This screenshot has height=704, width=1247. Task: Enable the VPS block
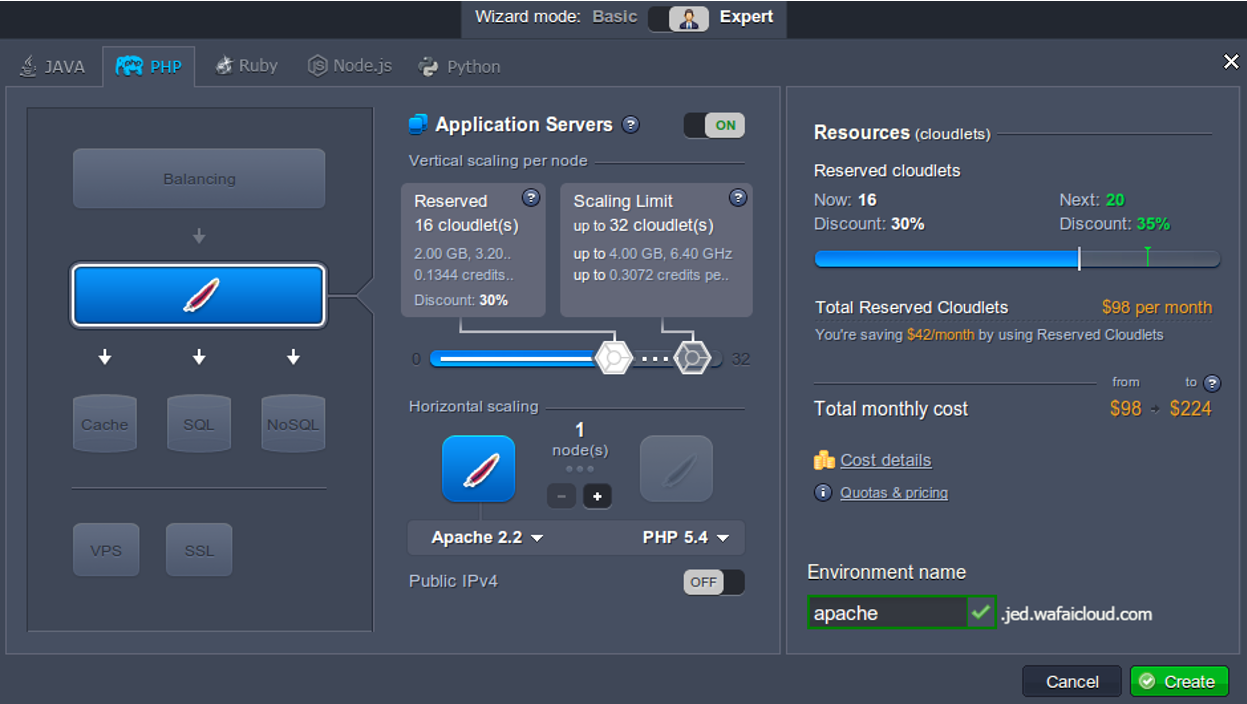click(x=106, y=550)
